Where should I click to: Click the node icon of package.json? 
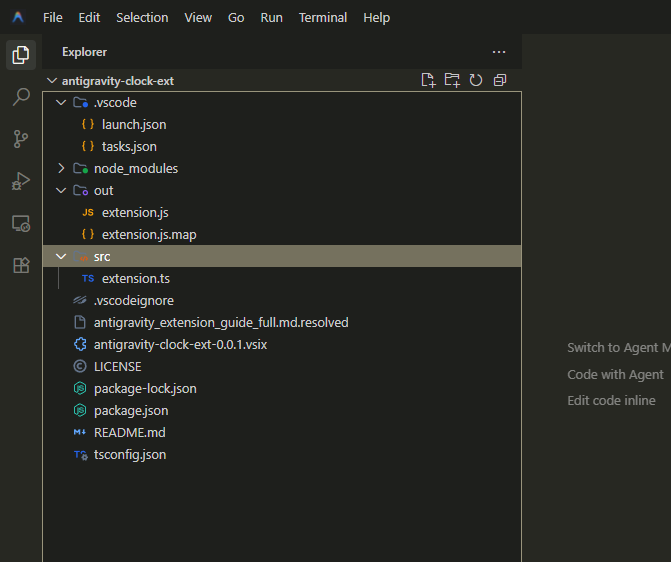(x=80, y=410)
